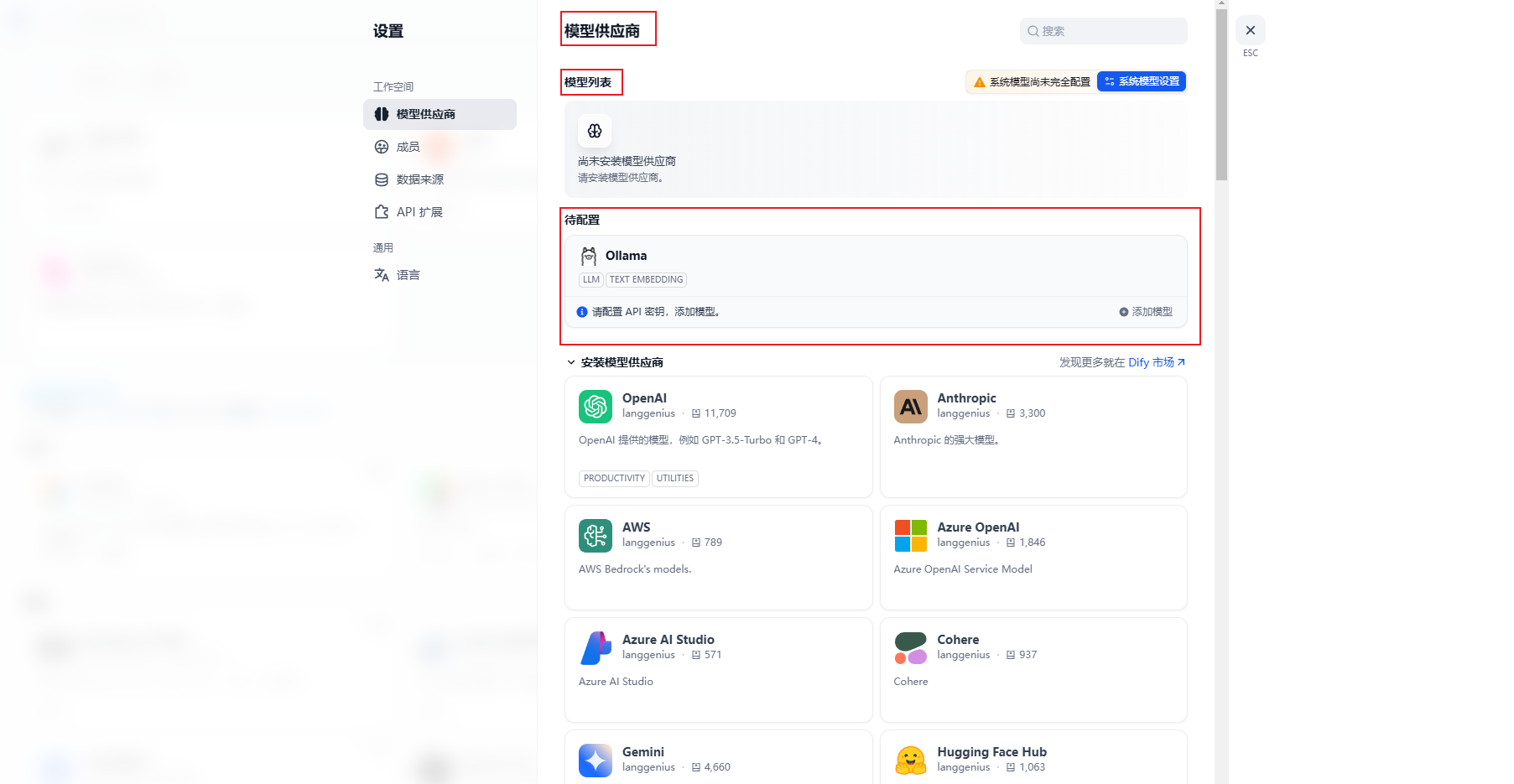Viewport: 1514px width, 784px height.
Task: Click the Gemini star logo
Action: pyautogui.click(x=596, y=761)
